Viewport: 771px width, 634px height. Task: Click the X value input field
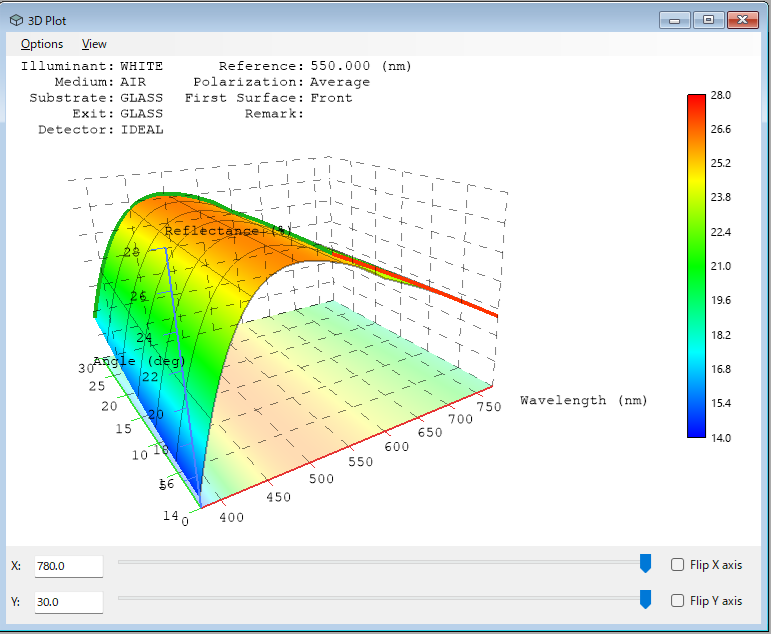point(69,566)
